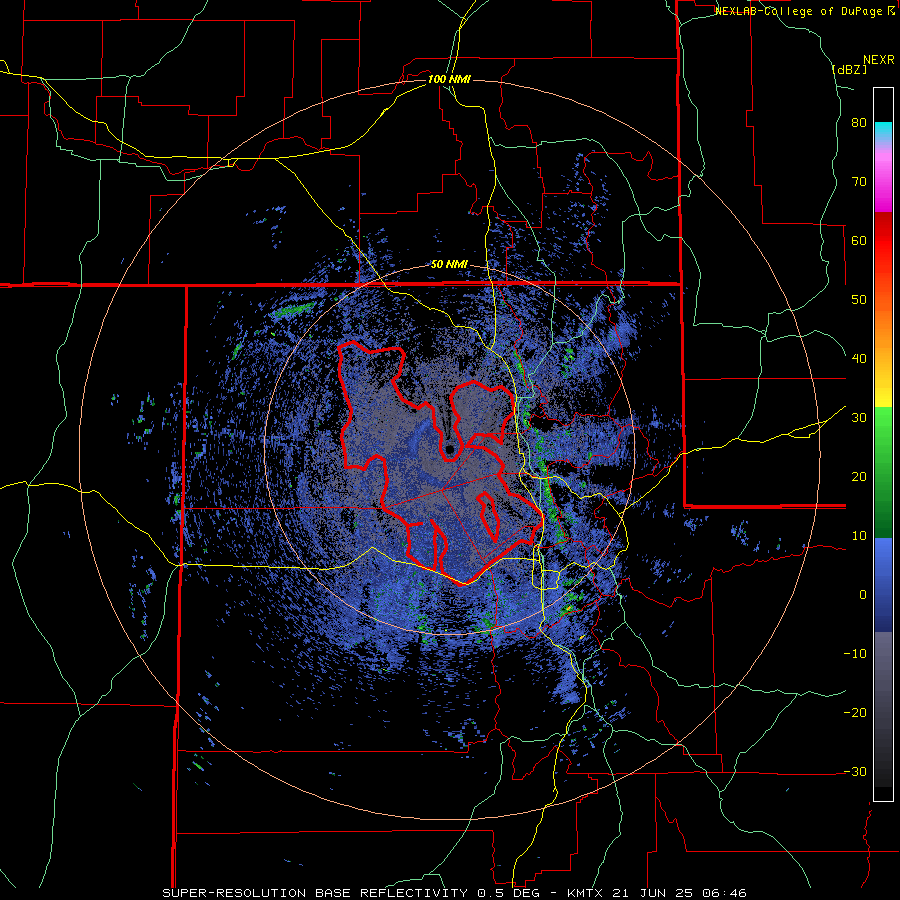Select the 70 value on dBZ scale
This screenshot has height=900, width=900.
click(859, 182)
